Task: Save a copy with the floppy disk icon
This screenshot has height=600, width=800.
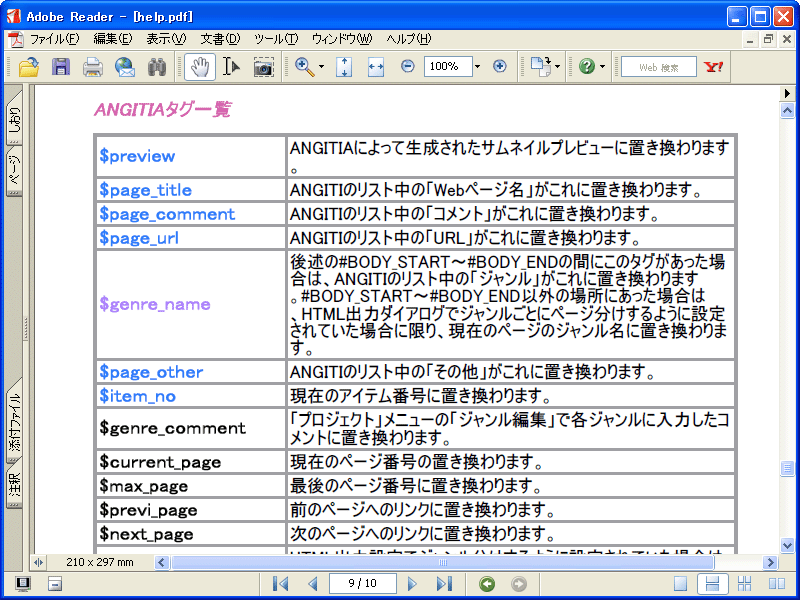Action: click(61, 67)
